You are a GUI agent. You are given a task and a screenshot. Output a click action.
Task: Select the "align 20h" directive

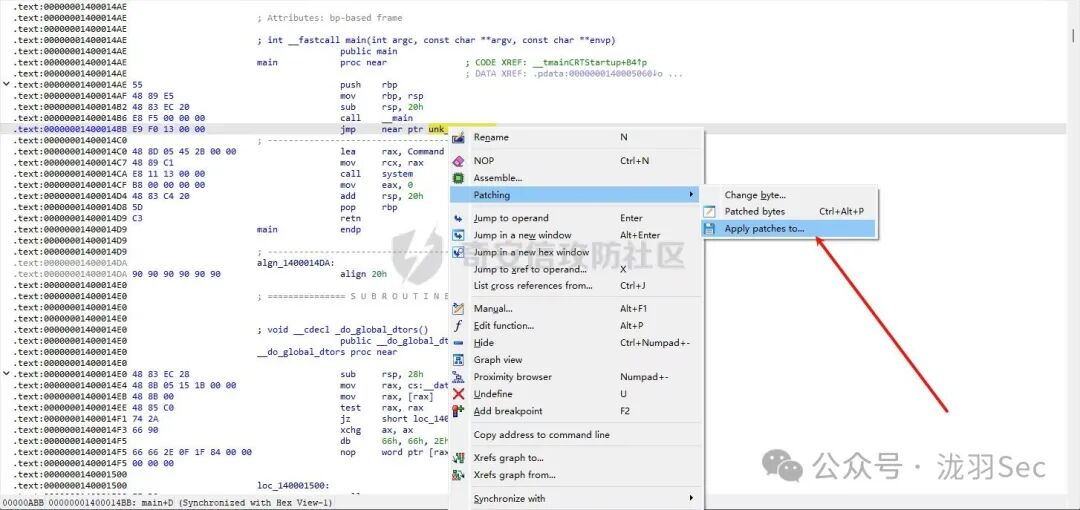click(364, 274)
